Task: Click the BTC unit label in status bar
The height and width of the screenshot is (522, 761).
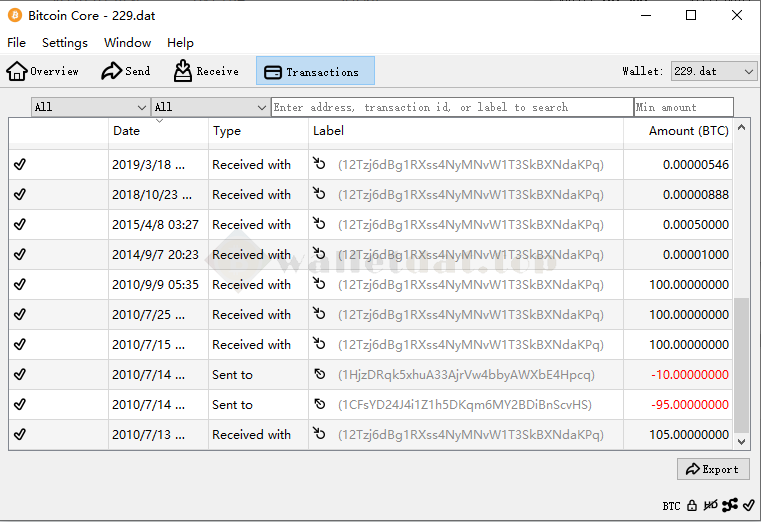Action: tap(671, 506)
